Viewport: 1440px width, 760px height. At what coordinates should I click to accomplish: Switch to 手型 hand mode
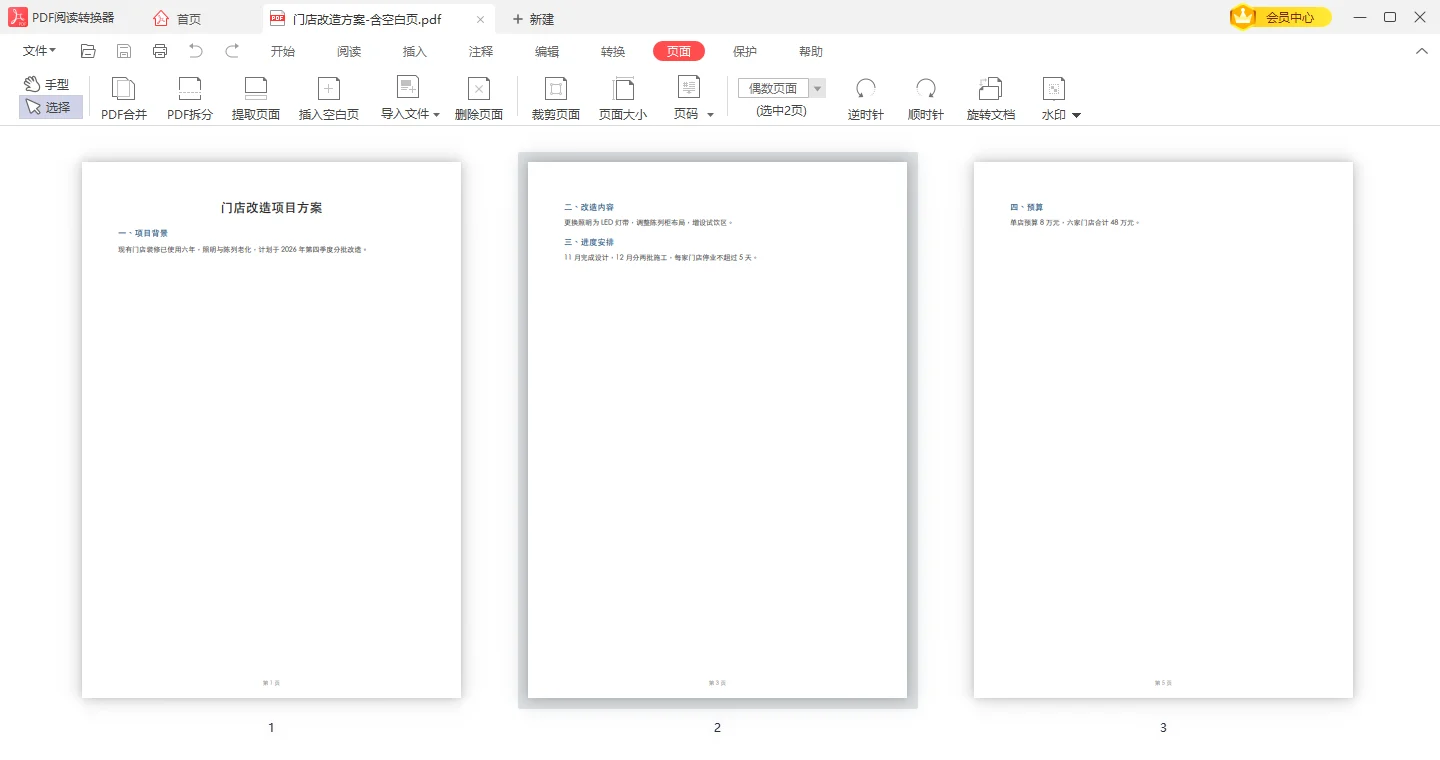47,85
